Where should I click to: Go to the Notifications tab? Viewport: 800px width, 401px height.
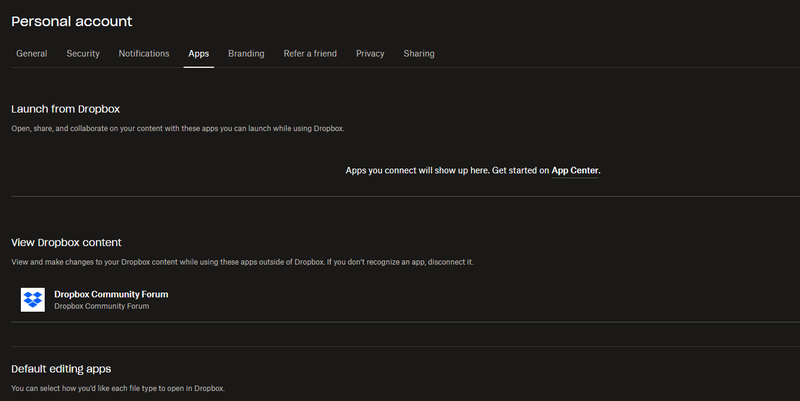pyautogui.click(x=144, y=54)
